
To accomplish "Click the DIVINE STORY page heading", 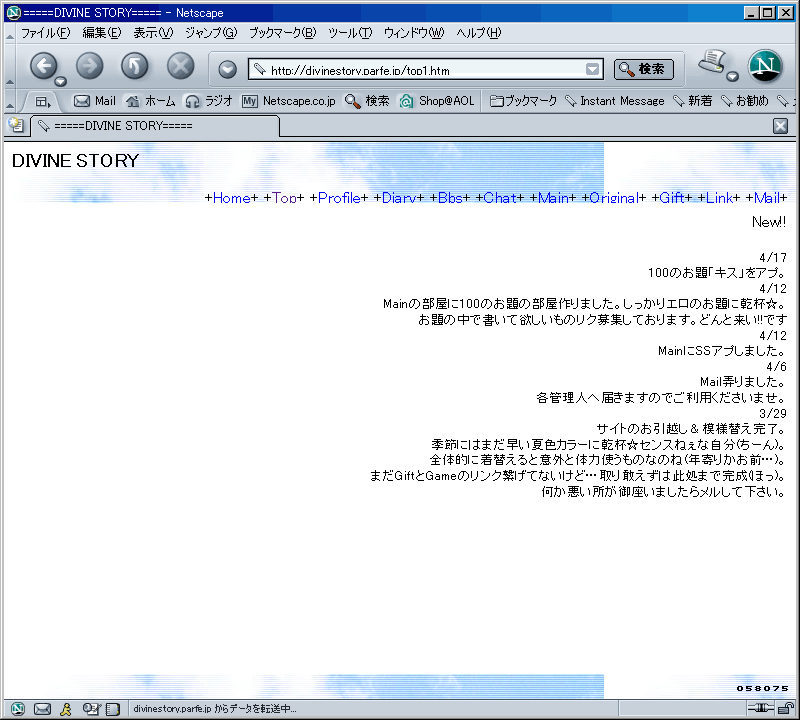I will 75,161.
